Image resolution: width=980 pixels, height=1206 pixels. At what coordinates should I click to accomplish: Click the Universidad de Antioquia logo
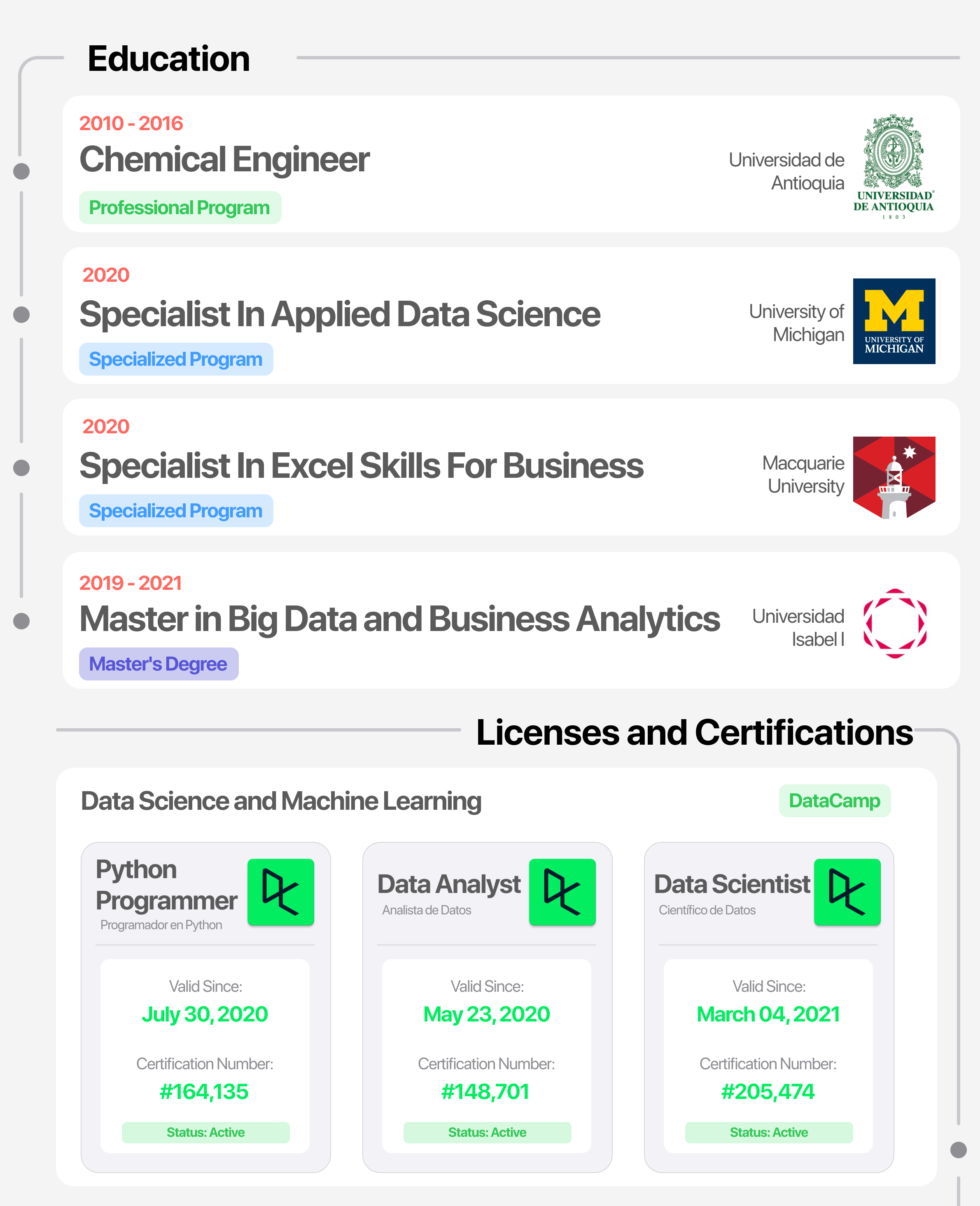(894, 167)
